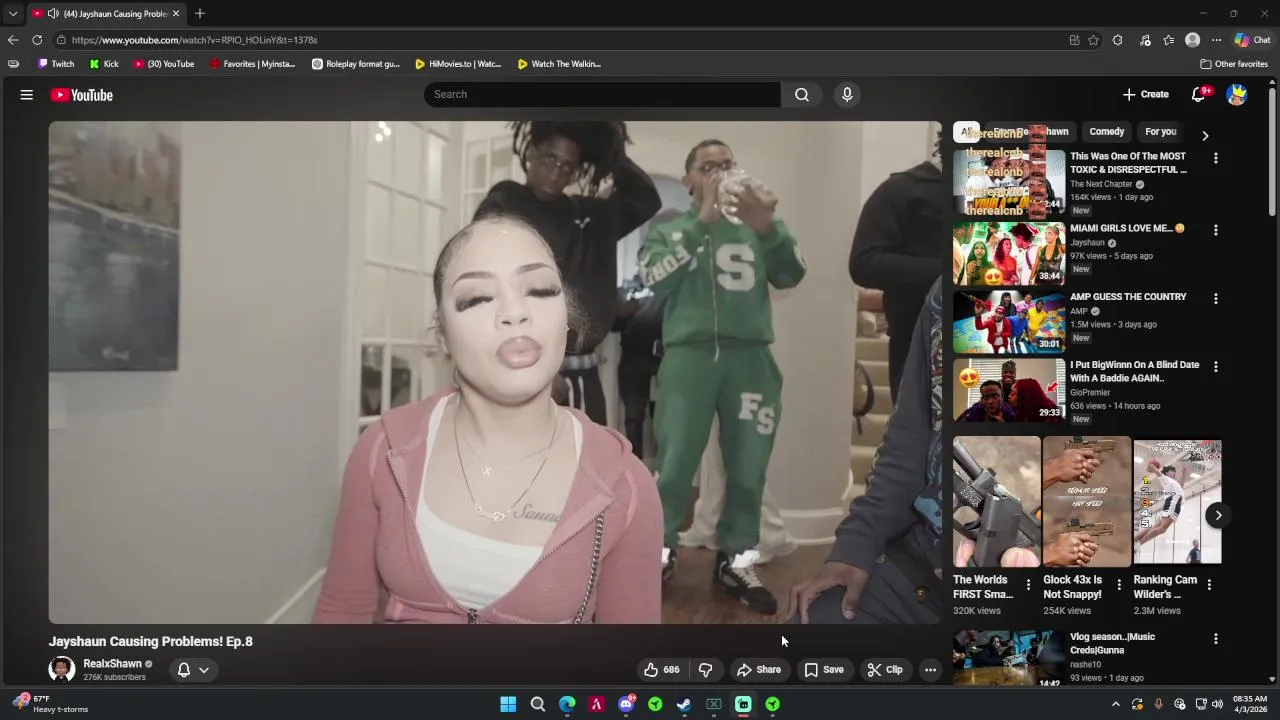The image size is (1280, 720).
Task: Open more actions under the video
Action: (930, 670)
